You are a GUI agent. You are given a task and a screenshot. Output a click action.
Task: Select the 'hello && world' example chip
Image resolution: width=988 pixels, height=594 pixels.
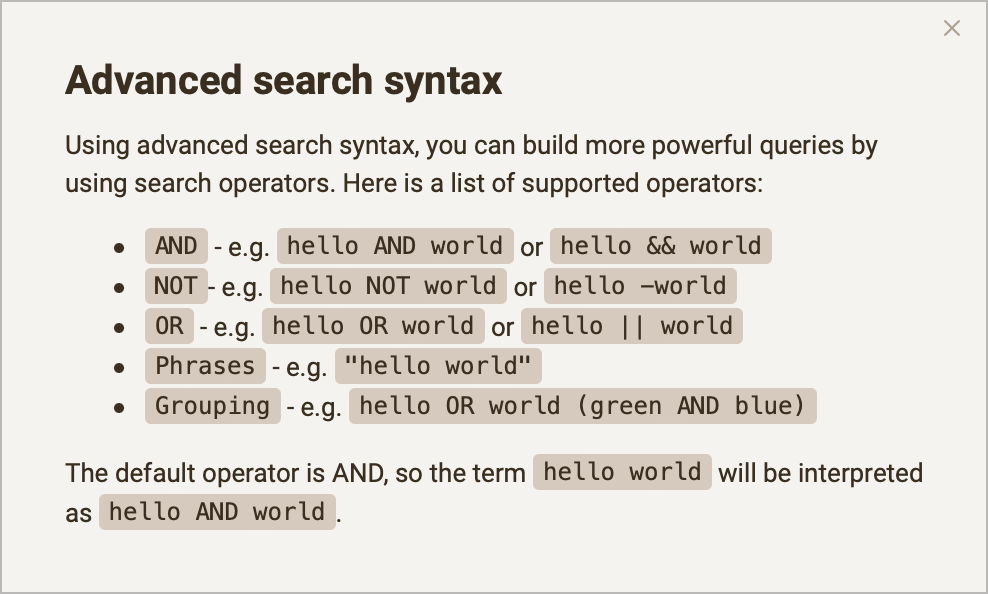click(x=661, y=246)
